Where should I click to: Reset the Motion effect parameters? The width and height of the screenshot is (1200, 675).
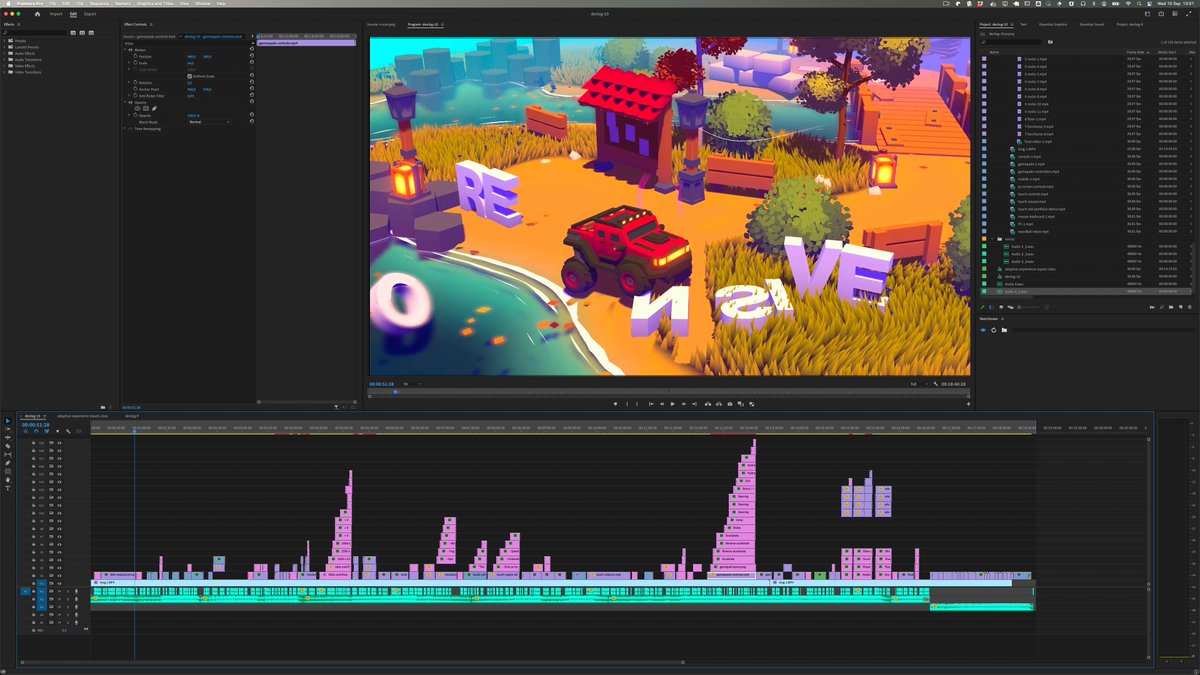252,49
